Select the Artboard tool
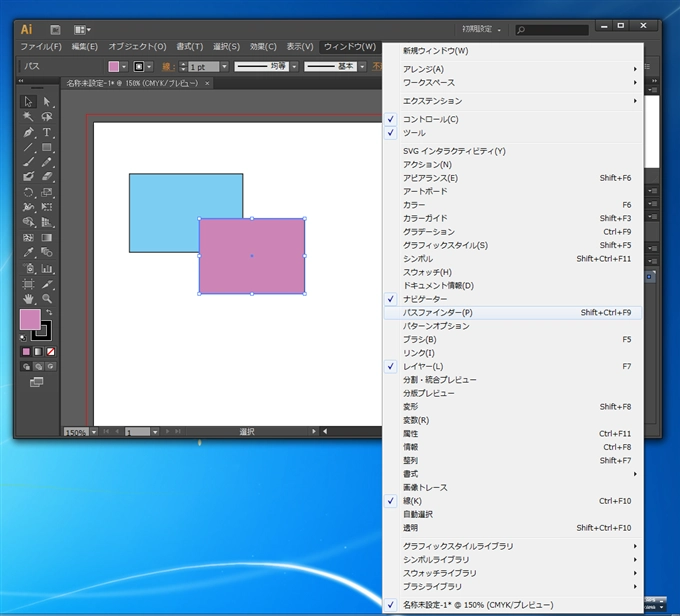This screenshot has width=680, height=616. click(28, 284)
